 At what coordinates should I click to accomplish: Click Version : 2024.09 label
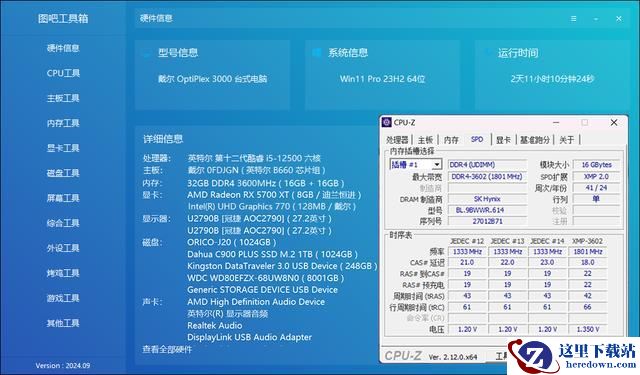(x=62, y=366)
